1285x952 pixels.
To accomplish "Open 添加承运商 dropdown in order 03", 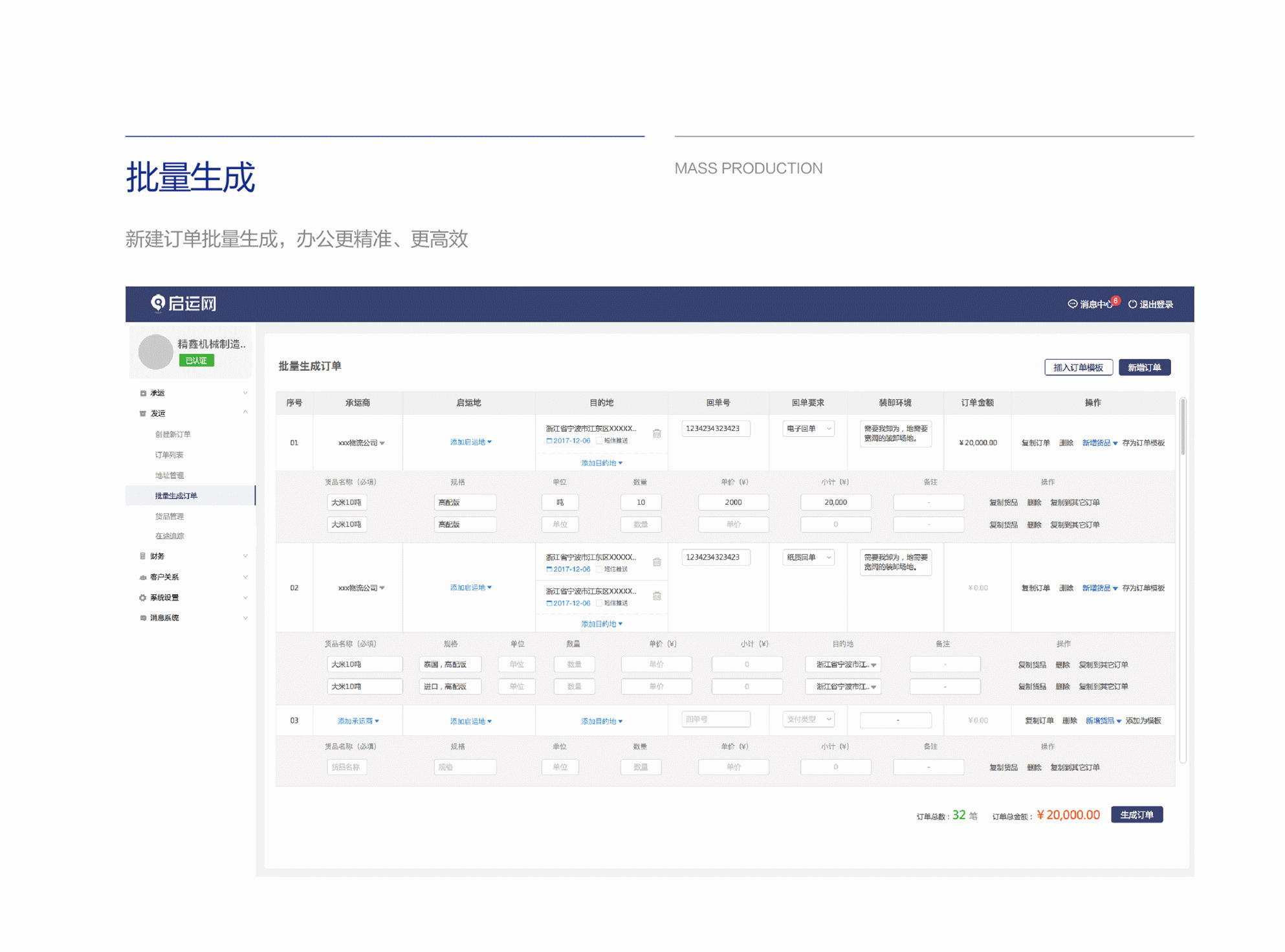I will point(358,721).
